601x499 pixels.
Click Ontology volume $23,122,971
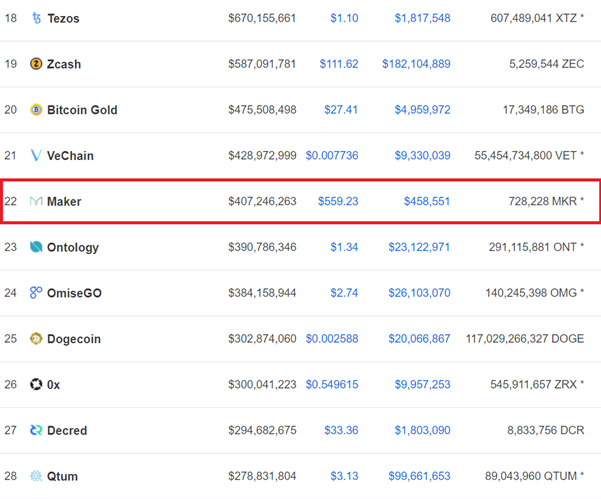click(x=419, y=247)
